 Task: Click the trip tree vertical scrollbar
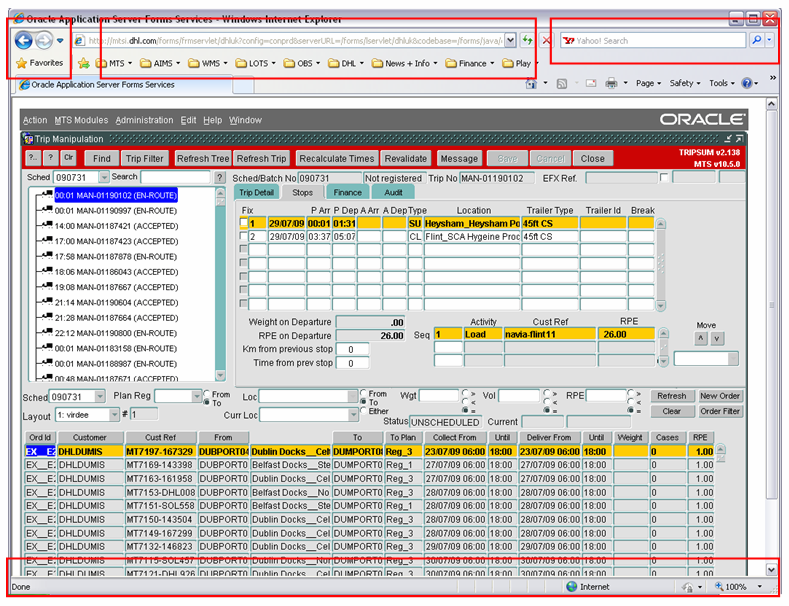(220, 284)
